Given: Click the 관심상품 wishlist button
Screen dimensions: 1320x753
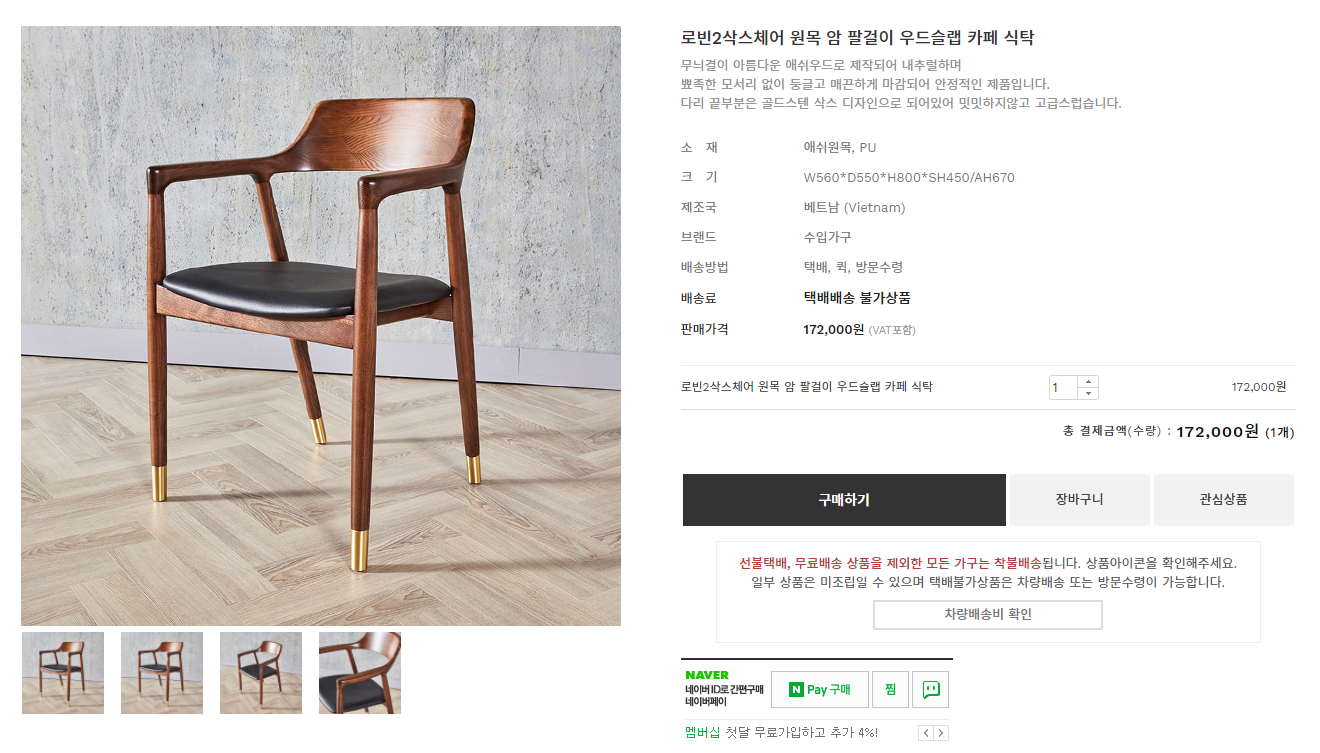Looking at the screenshot, I should click(x=1223, y=500).
